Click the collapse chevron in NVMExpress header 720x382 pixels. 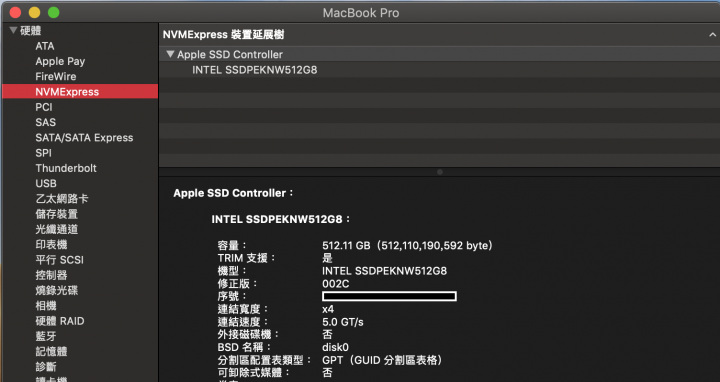click(712, 35)
